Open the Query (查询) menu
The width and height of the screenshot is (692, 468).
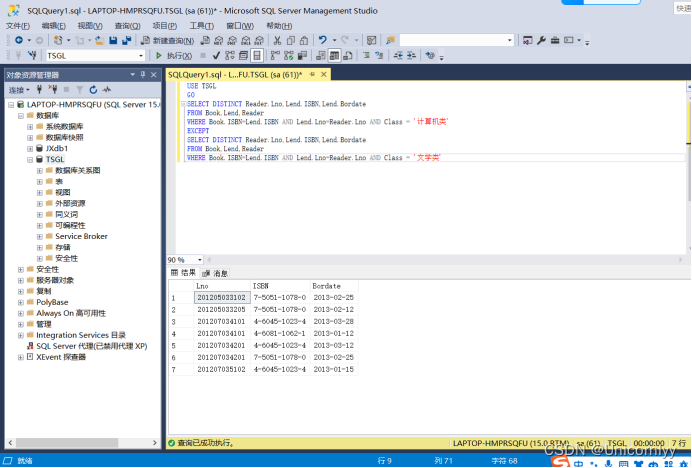click(128, 26)
